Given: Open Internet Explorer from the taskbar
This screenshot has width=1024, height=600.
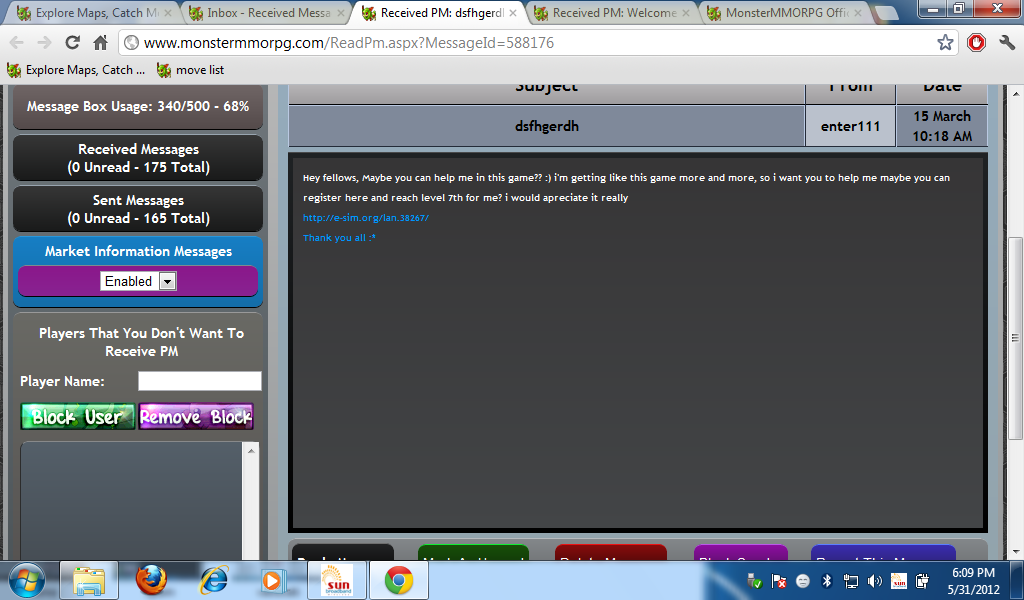Looking at the screenshot, I should [x=214, y=580].
